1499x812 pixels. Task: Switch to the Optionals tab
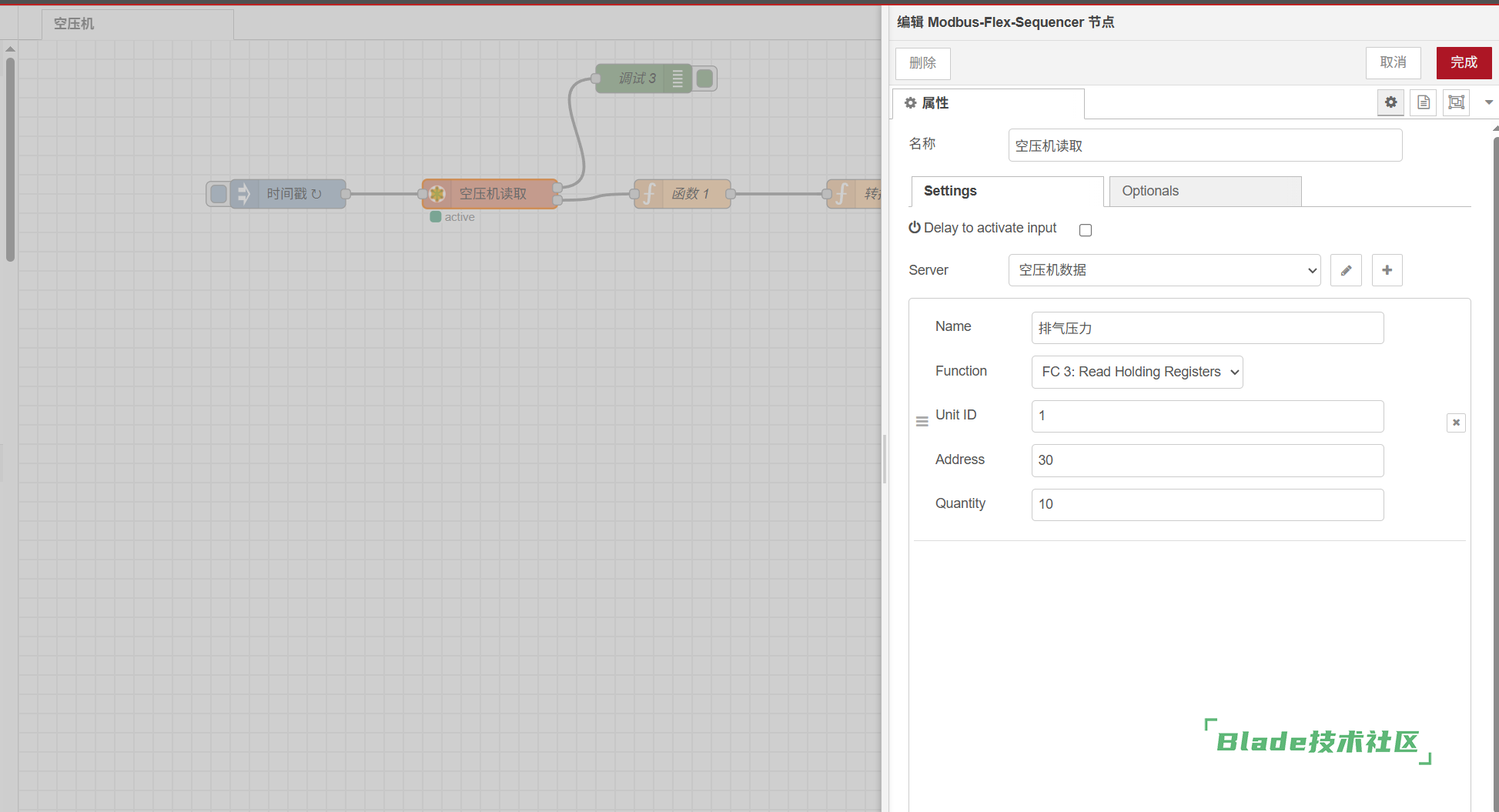(x=1205, y=192)
